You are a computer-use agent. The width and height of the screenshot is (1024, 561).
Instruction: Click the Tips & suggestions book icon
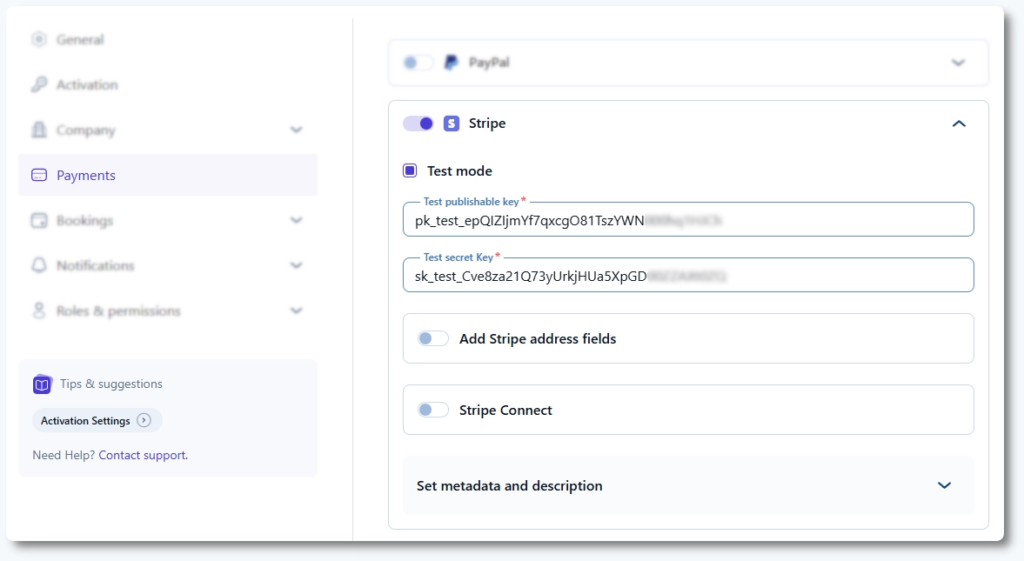[x=42, y=384]
